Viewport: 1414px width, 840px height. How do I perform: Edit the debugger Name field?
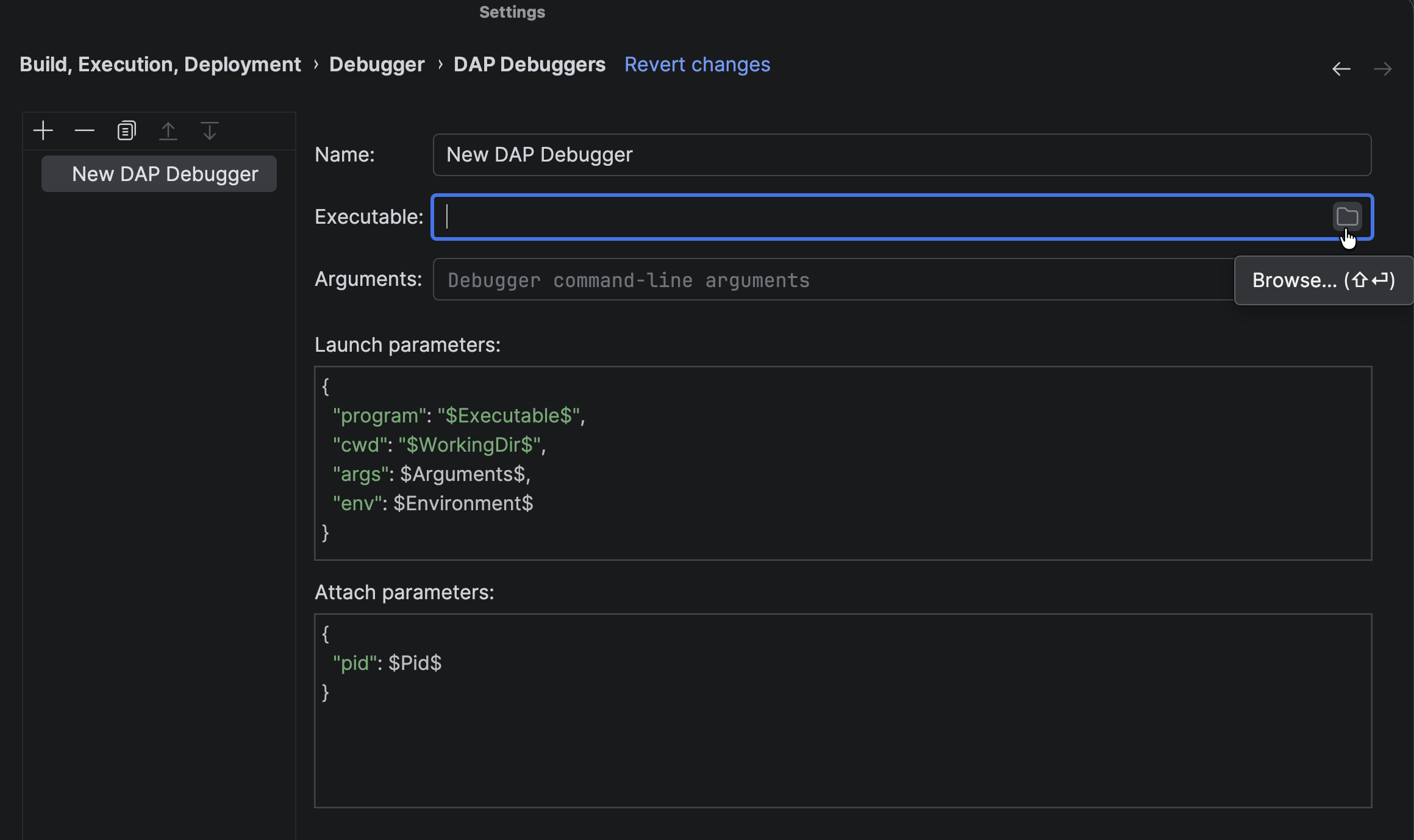pos(854,154)
